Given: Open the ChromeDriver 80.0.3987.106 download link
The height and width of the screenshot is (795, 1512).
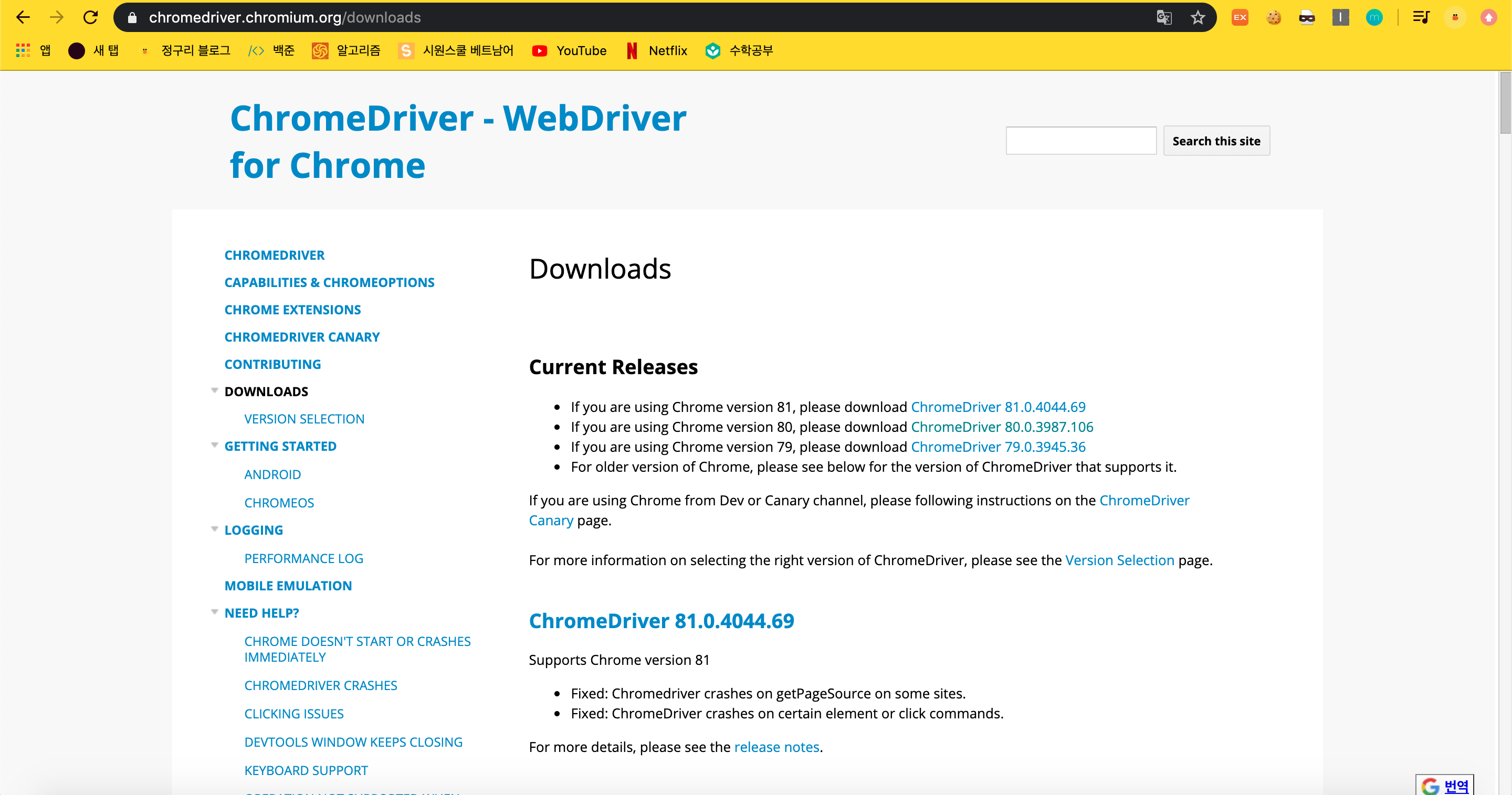Looking at the screenshot, I should (x=1001, y=427).
